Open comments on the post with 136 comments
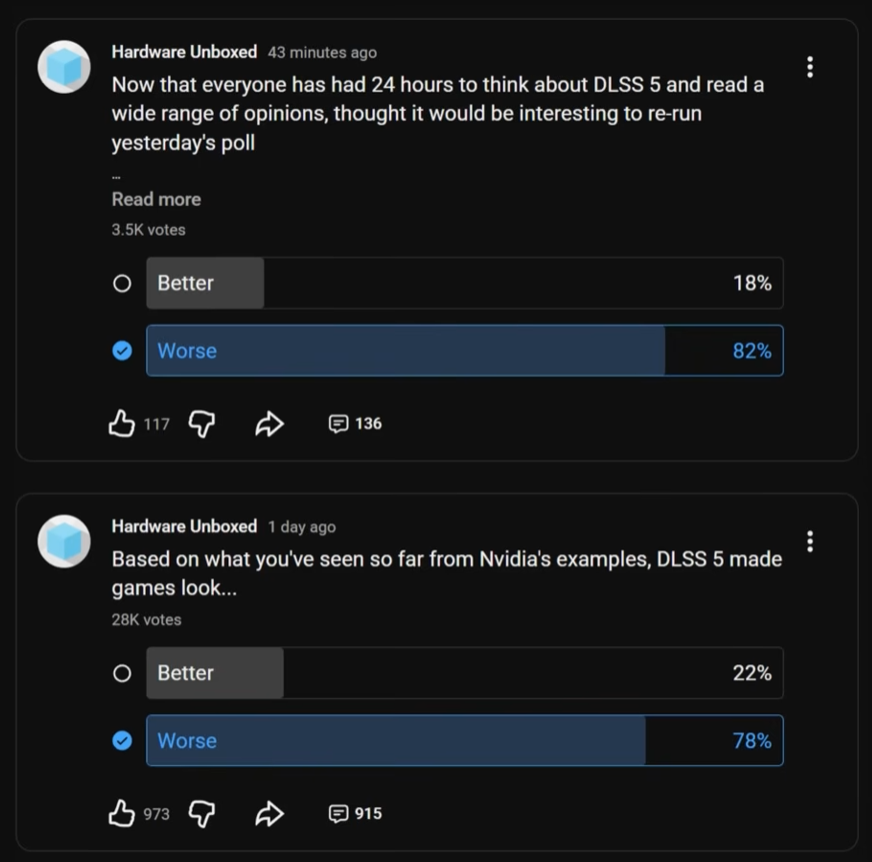 355,424
